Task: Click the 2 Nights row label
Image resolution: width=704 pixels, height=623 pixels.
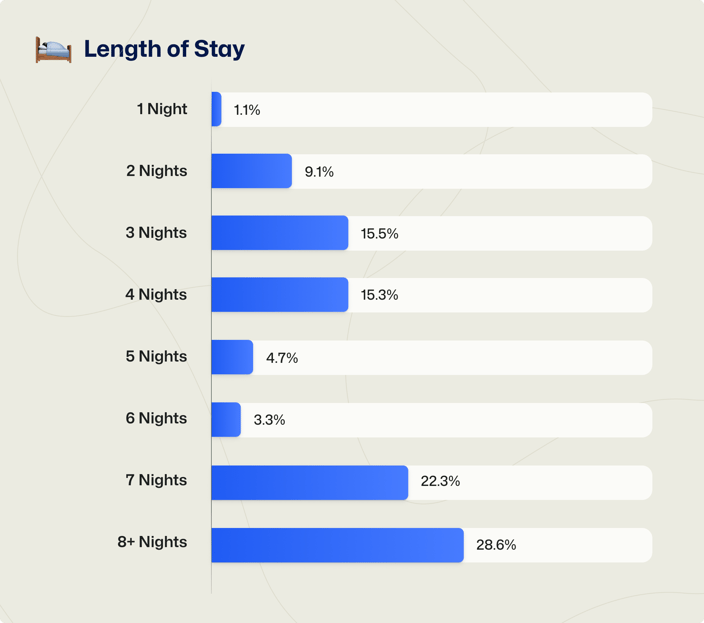Action: point(157,171)
